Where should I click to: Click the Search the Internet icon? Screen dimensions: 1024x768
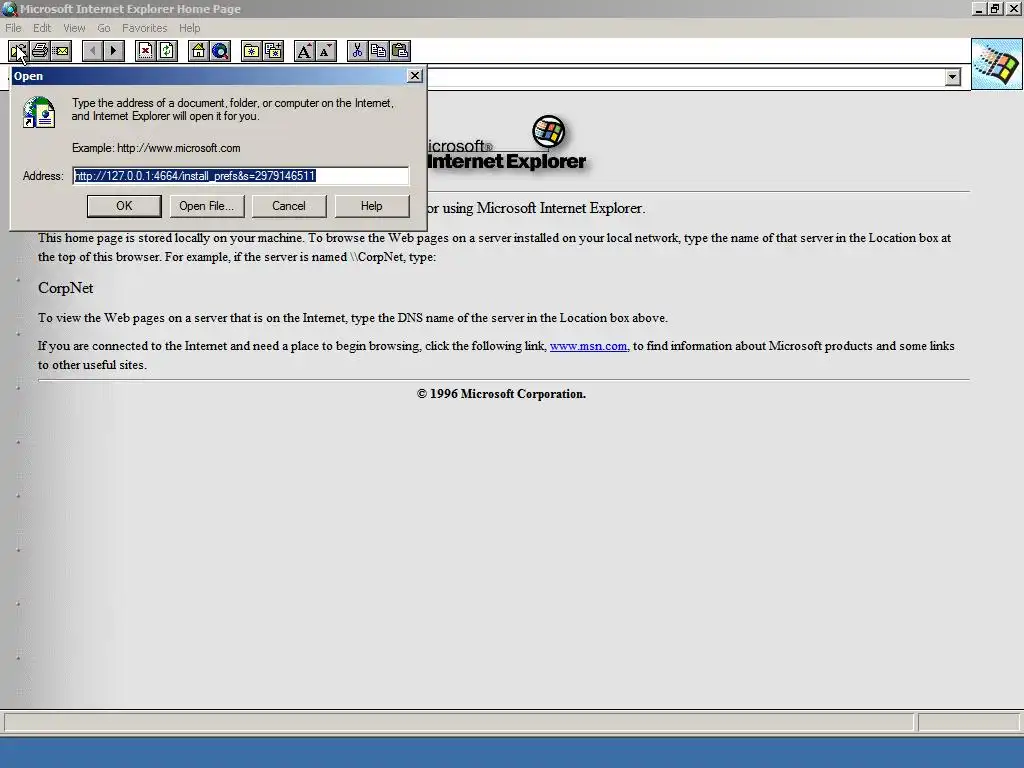pyautogui.click(x=220, y=51)
